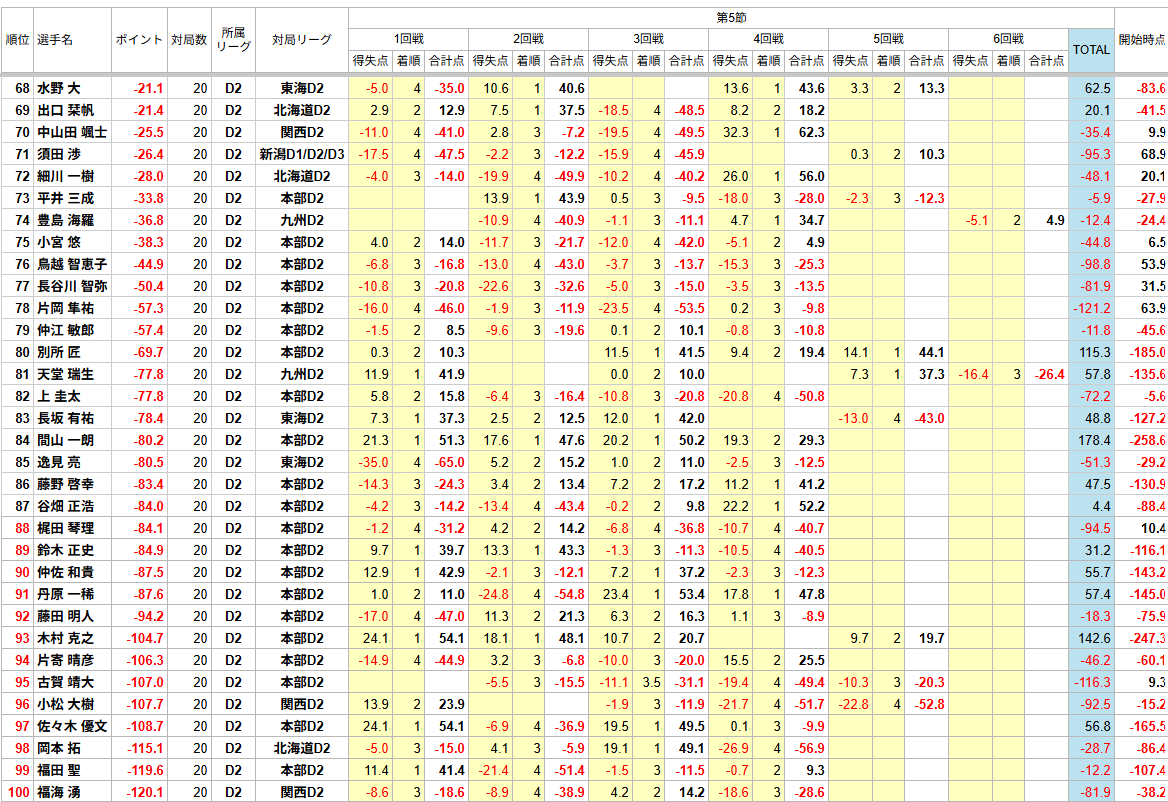Select player name 別所 匠
1168x802 pixels.
click(x=59, y=352)
